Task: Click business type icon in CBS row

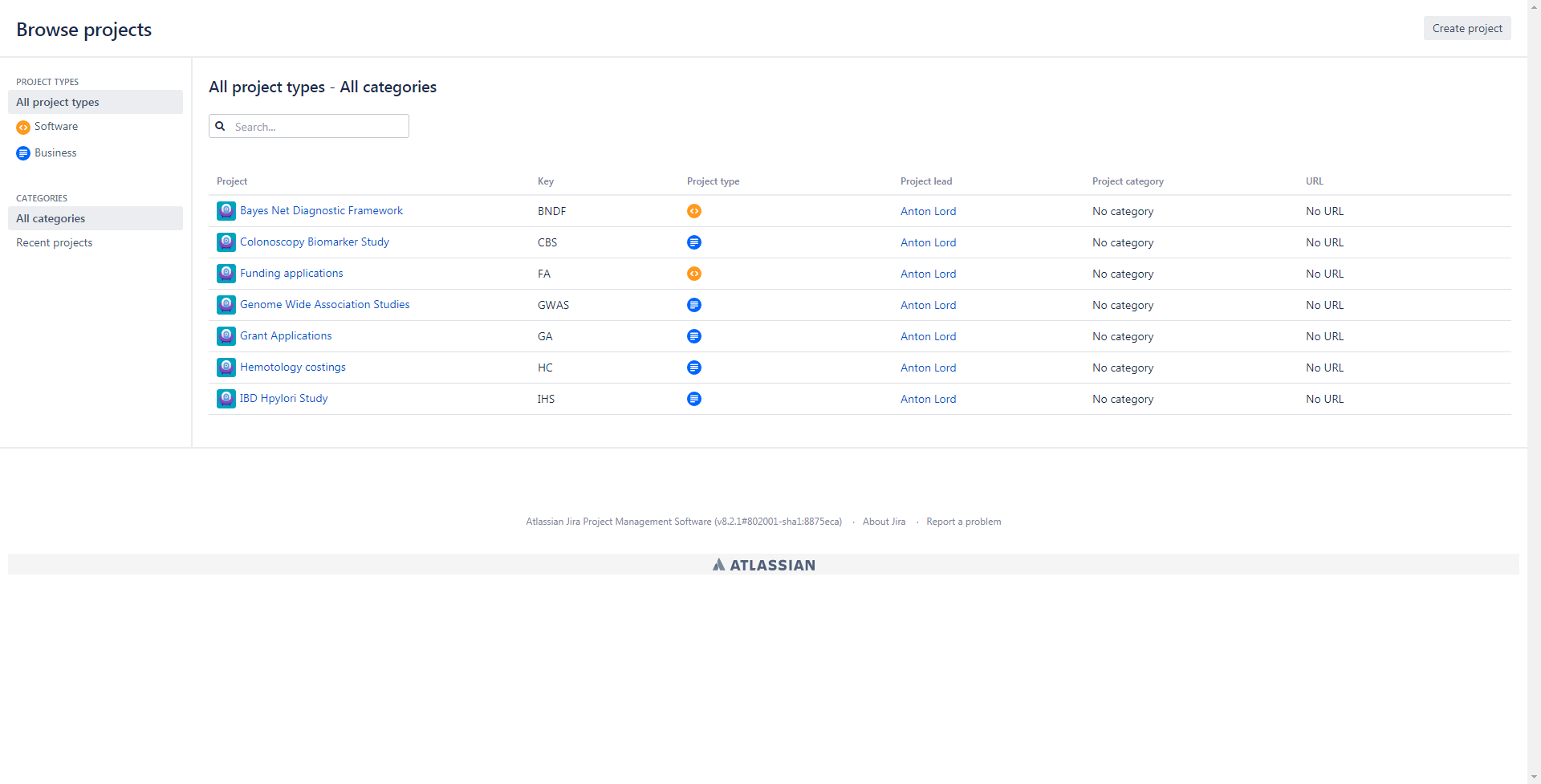Action: point(694,242)
